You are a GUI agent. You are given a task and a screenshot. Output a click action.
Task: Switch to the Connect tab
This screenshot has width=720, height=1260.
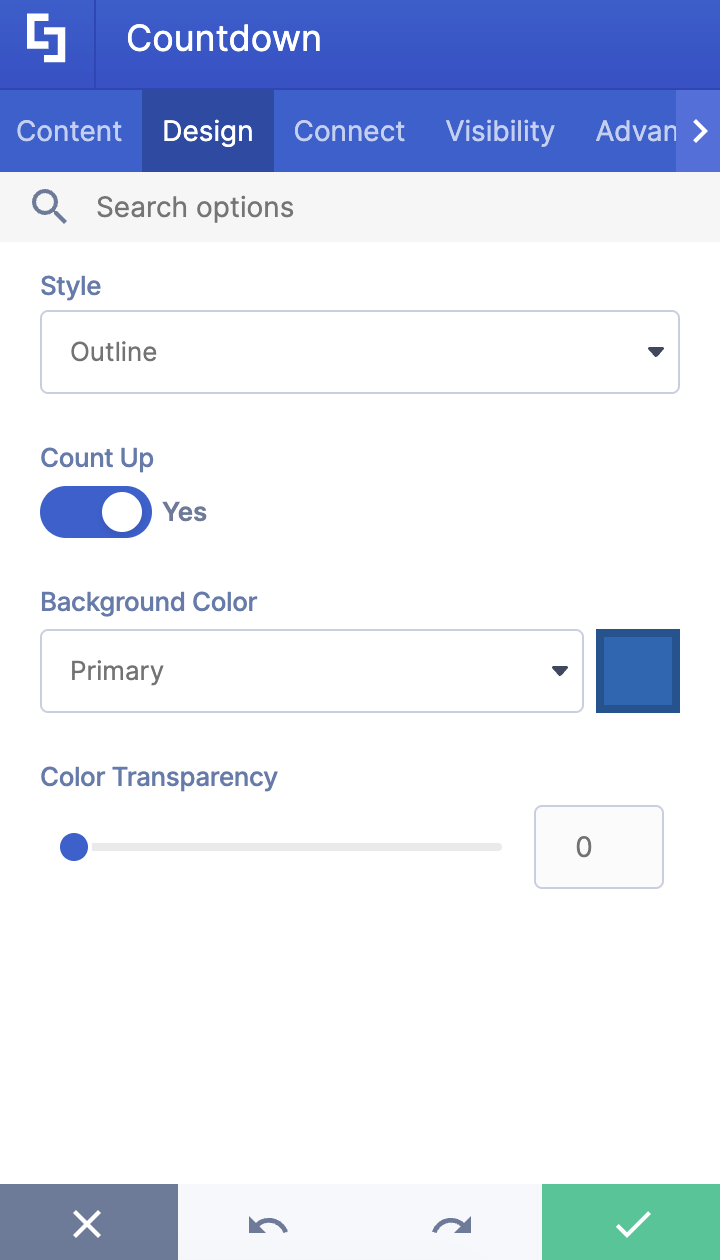349,130
